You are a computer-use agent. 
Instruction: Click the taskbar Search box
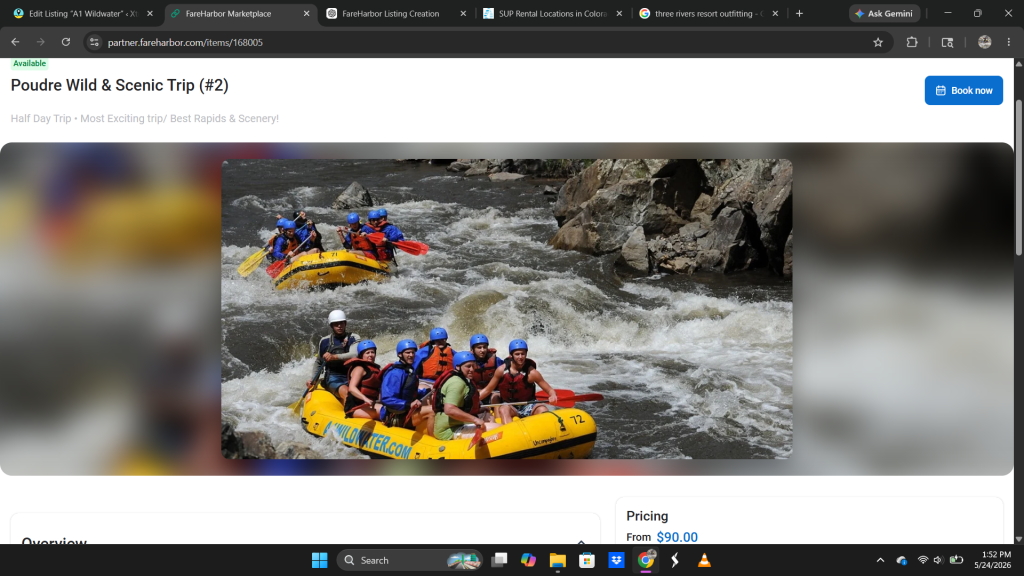[409, 560]
